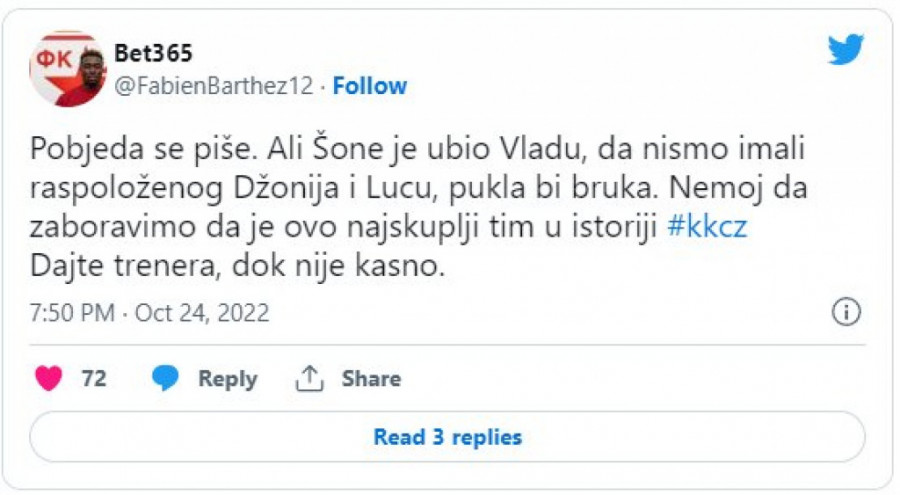The width and height of the screenshot is (900, 495).
Task: Follow the FabienBarthez12 account
Action: coord(370,86)
